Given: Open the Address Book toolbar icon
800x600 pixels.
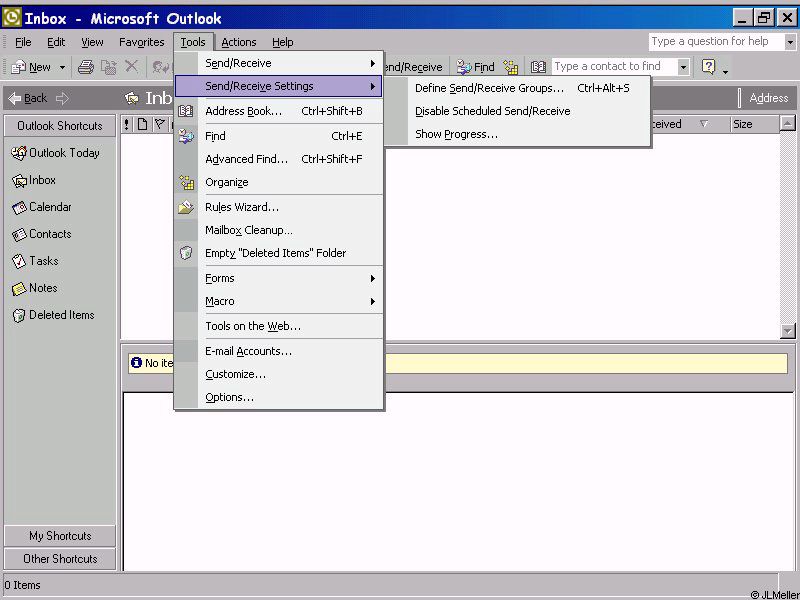Looking at the screenshot, I should (539, 67).
